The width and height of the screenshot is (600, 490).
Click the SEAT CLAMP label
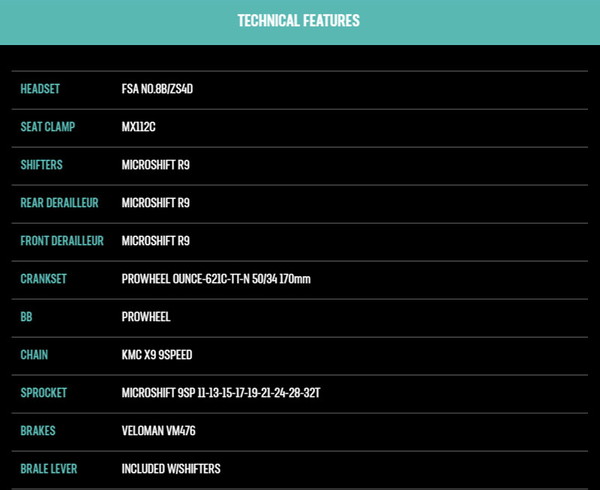(48, 127)
